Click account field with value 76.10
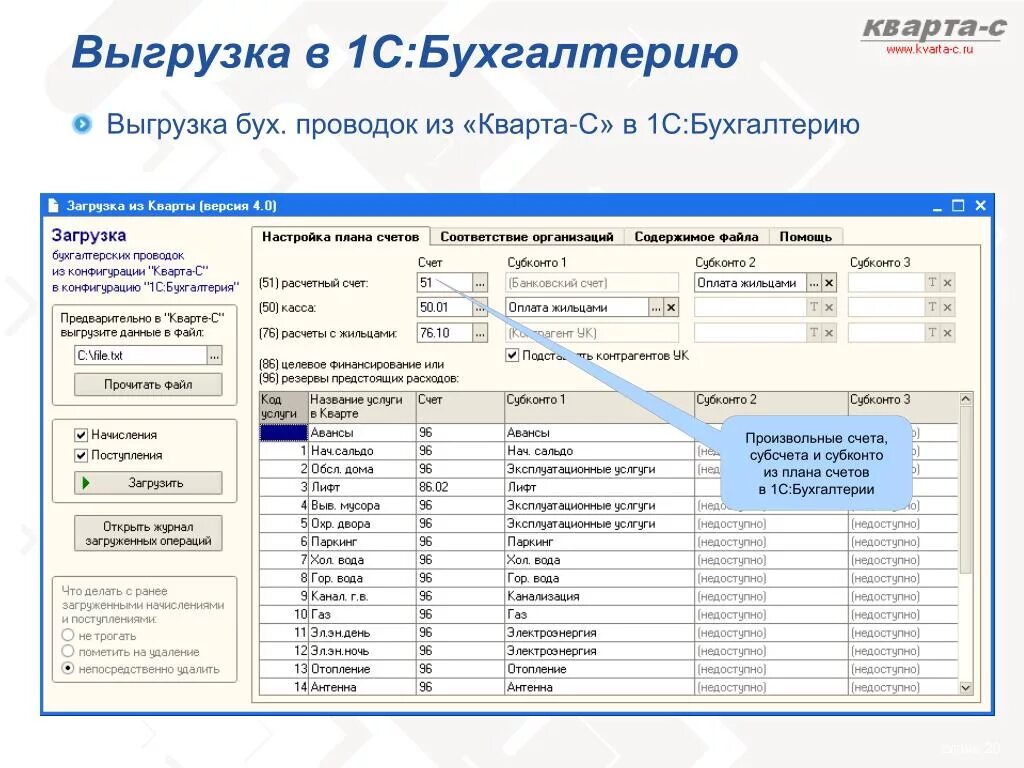This screenshot has width=1024, height=768. (444, 333)
